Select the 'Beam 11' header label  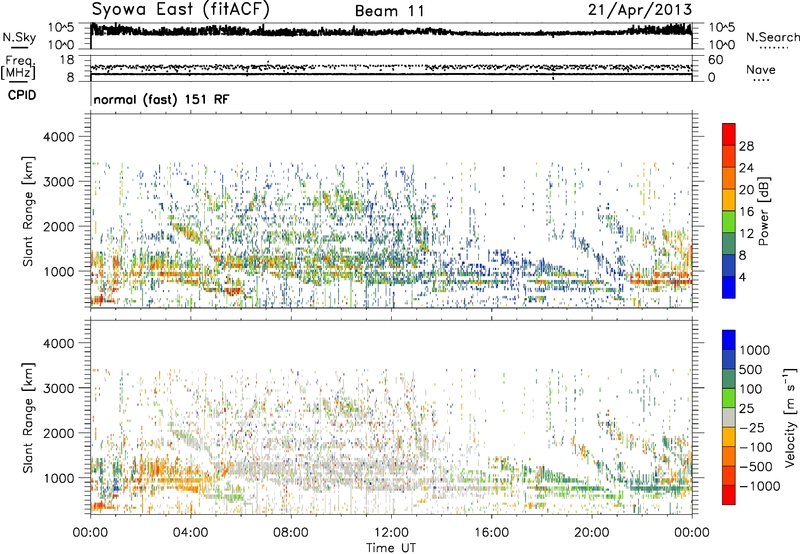(390, 11)
